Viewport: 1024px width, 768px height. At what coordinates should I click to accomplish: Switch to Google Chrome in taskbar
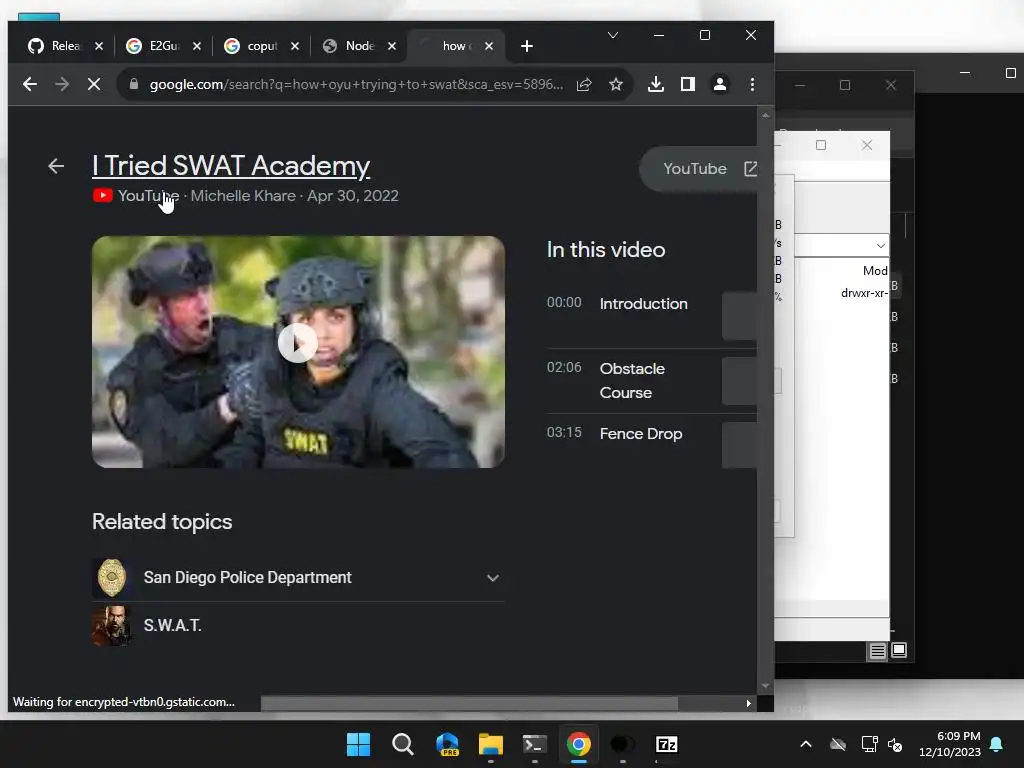point(579,744)
